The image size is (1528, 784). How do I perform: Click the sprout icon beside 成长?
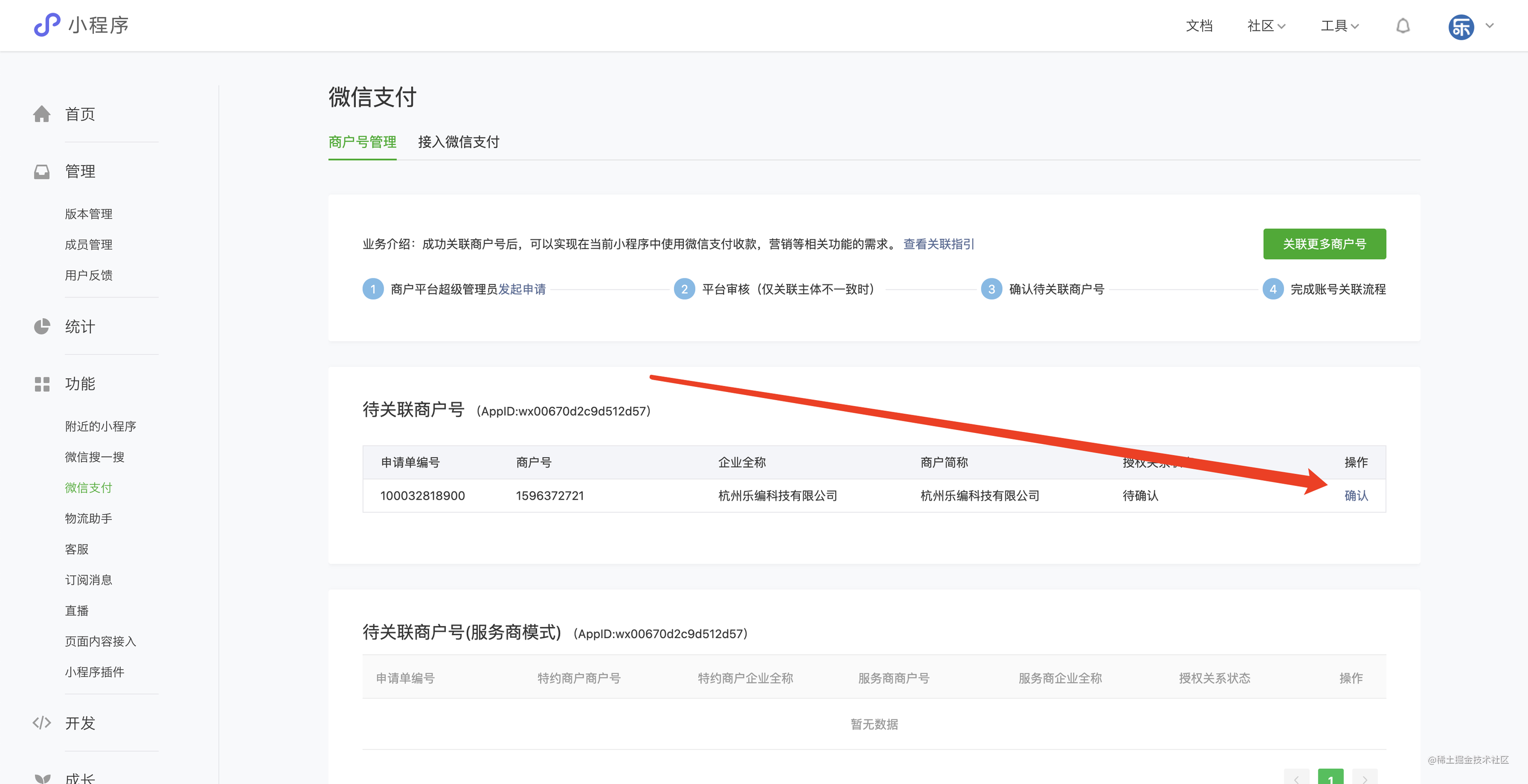pyautogui.click(x=41, y=778)
